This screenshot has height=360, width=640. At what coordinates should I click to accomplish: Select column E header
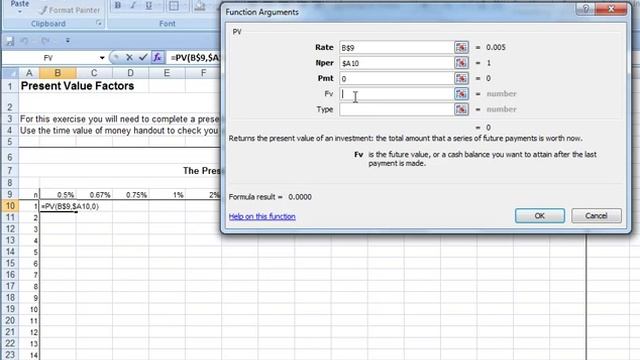click(167, 73)
